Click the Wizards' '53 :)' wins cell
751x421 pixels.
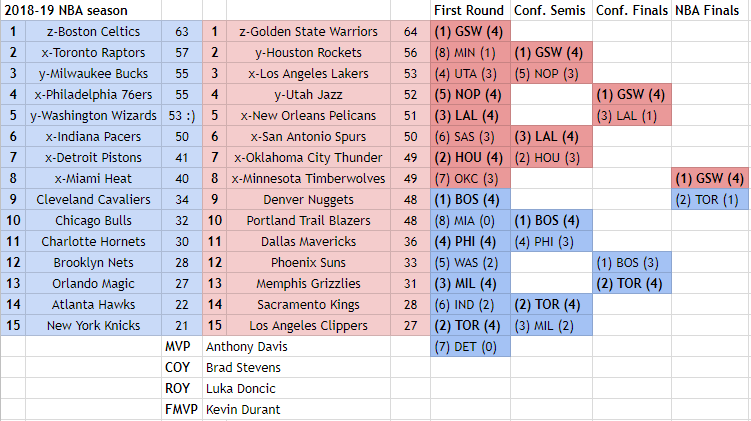181,115
